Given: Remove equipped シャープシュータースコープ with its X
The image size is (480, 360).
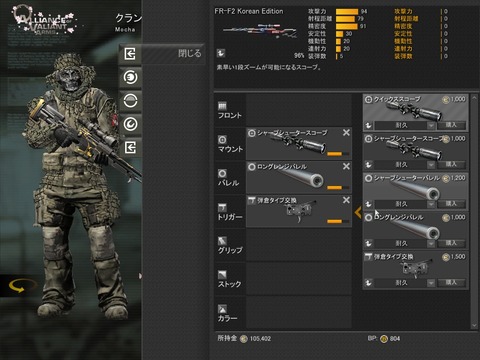Looking at the screenshot, I should [x=346, y=133].
